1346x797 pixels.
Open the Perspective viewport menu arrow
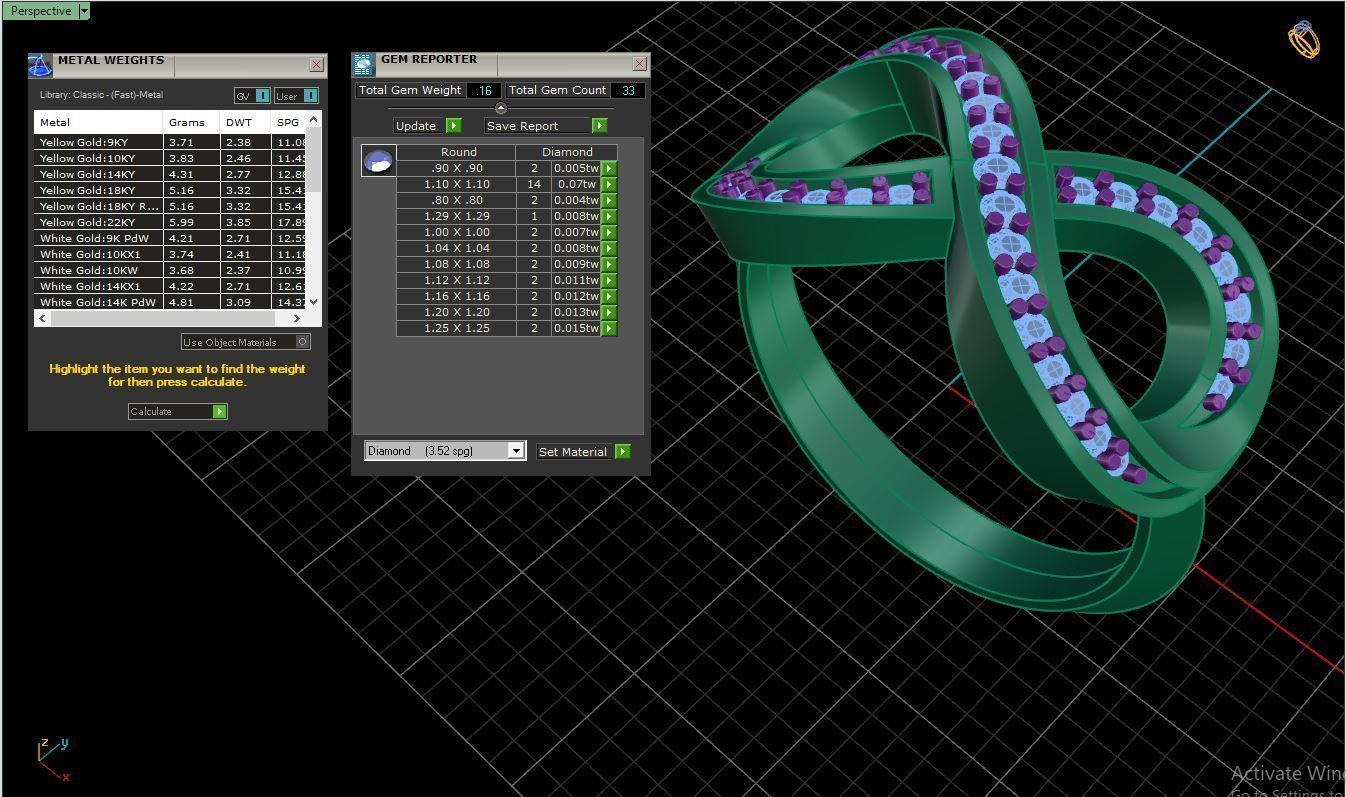pyautogui.click(x=84, y=11)
